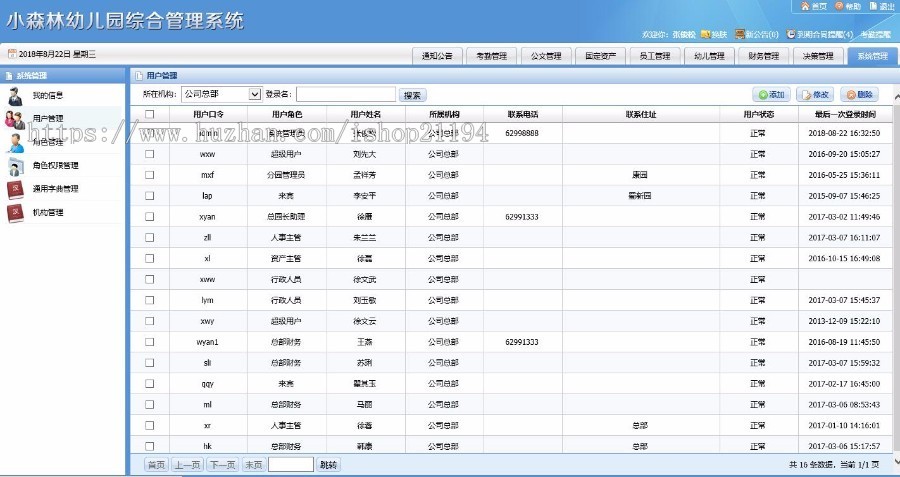900x477 pixels.
Task: Jump to 末页 last page
Action: click(x=253, y=465)
